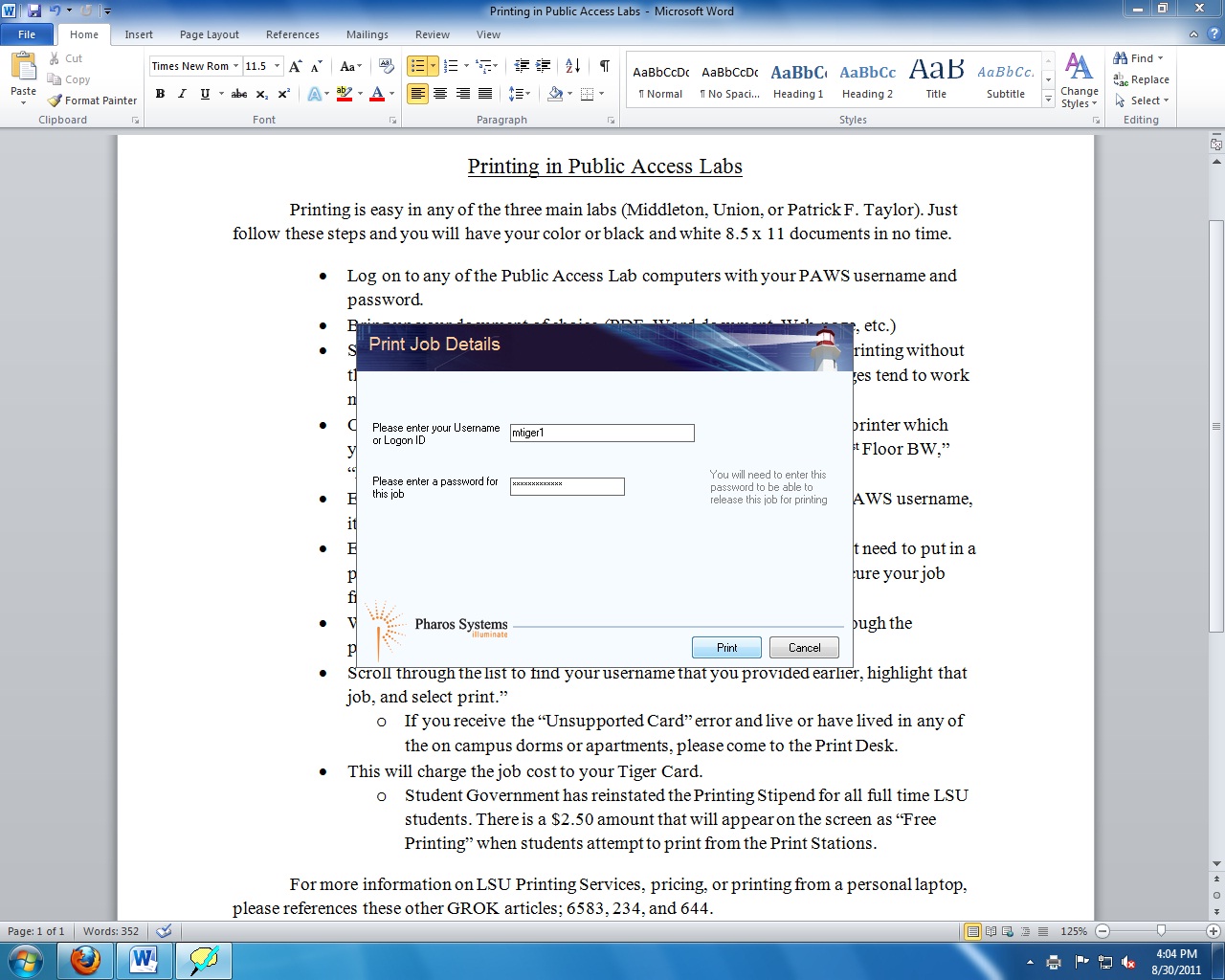Image resolution: width=1225 pixels, height=980 pixels.
Task: Open the Mailings tab
Action: pos(367,34)
